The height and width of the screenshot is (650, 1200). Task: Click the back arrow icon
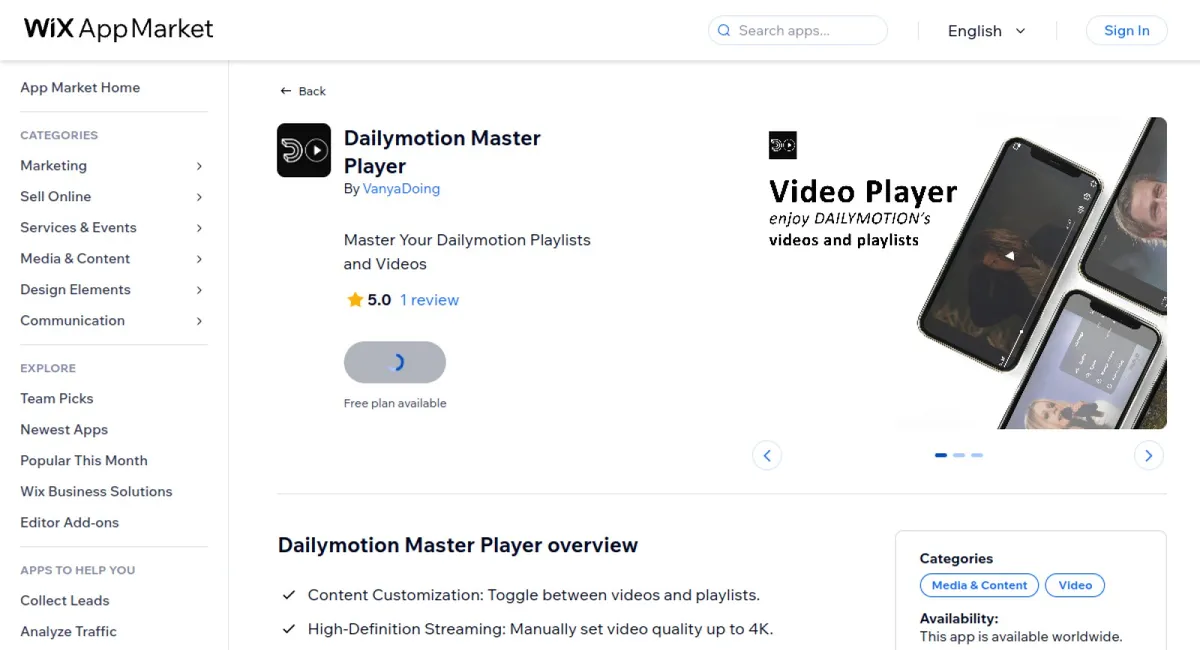point(286,91)
